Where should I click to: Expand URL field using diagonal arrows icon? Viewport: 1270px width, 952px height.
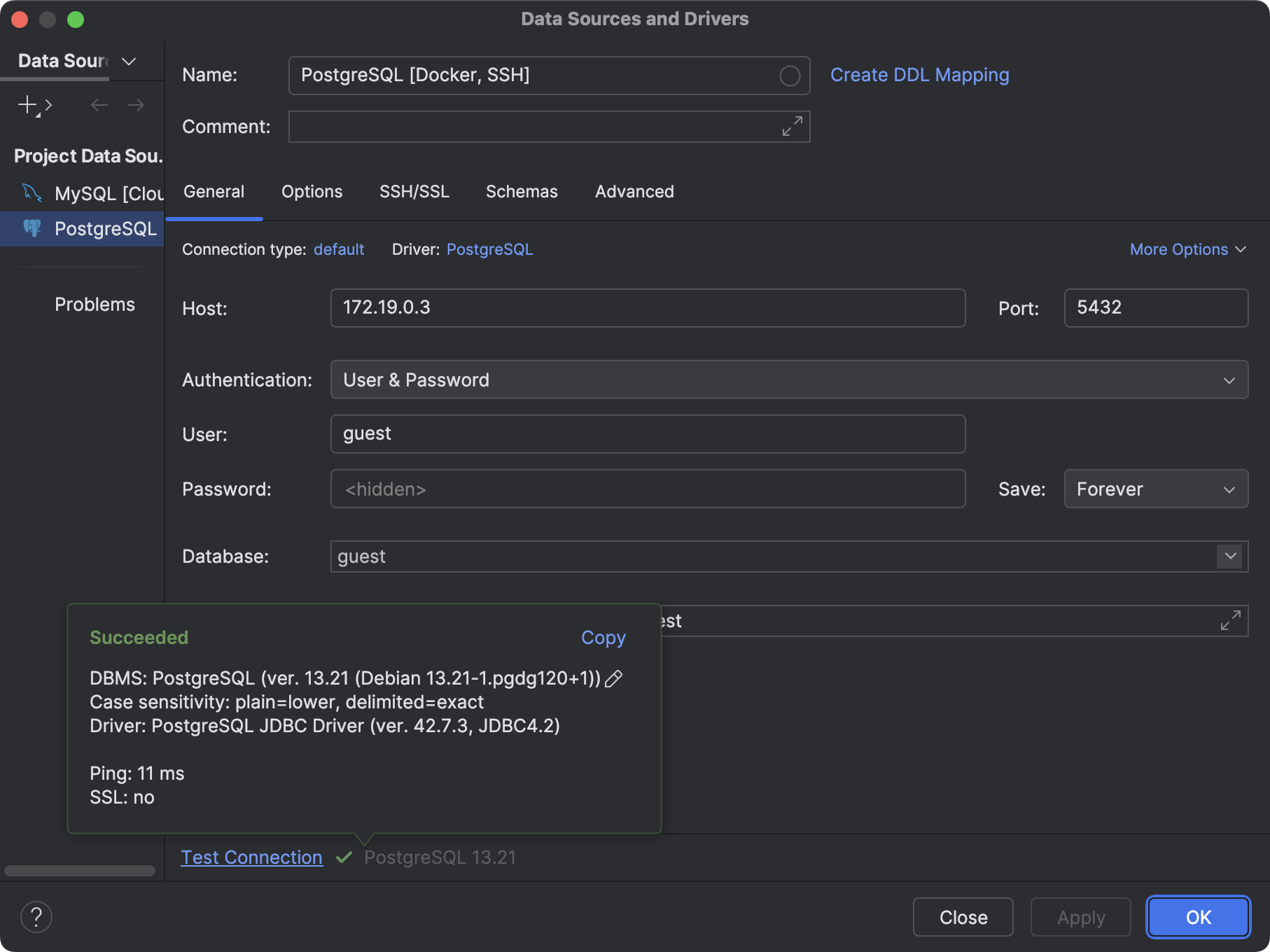coord(1231,620)
